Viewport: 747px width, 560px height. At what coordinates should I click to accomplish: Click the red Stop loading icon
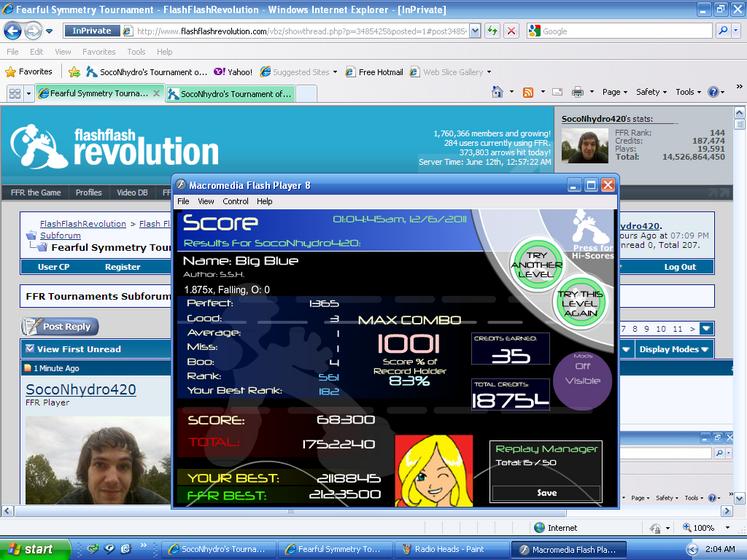click(x=511, y=31)
